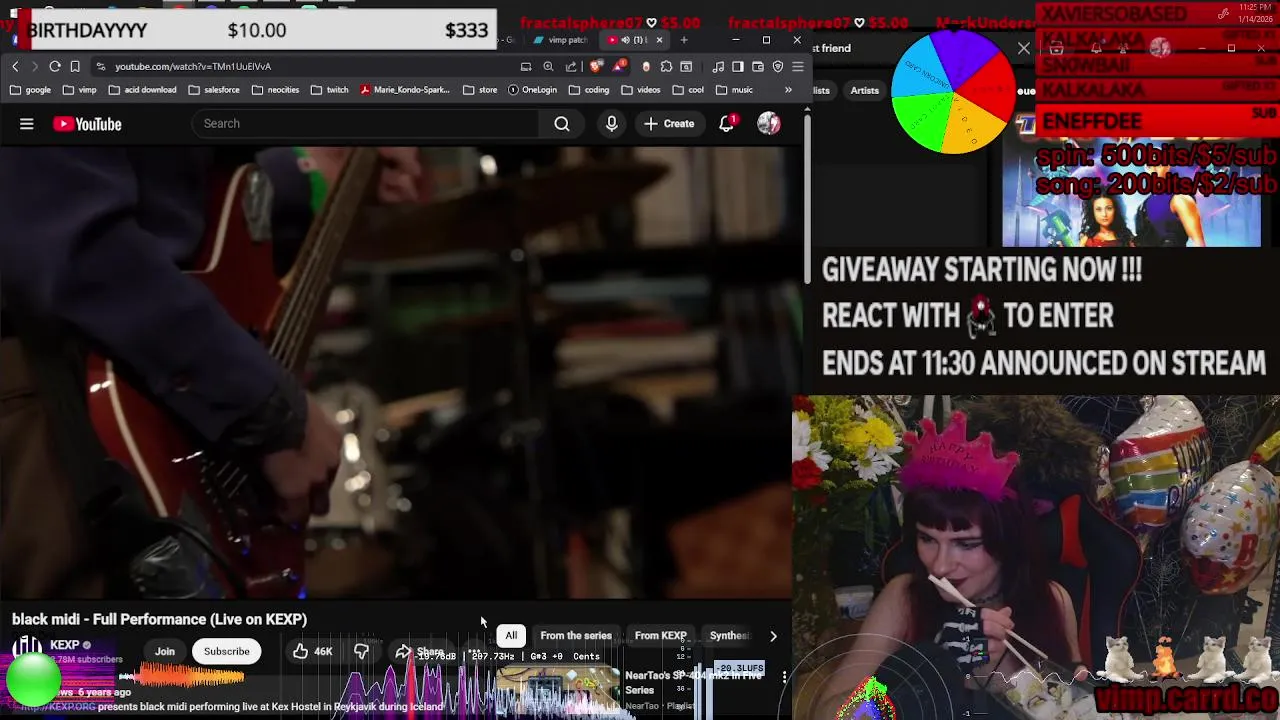
Task: Toggle the browser sidebar panel icon
Action: click(738, 66)
